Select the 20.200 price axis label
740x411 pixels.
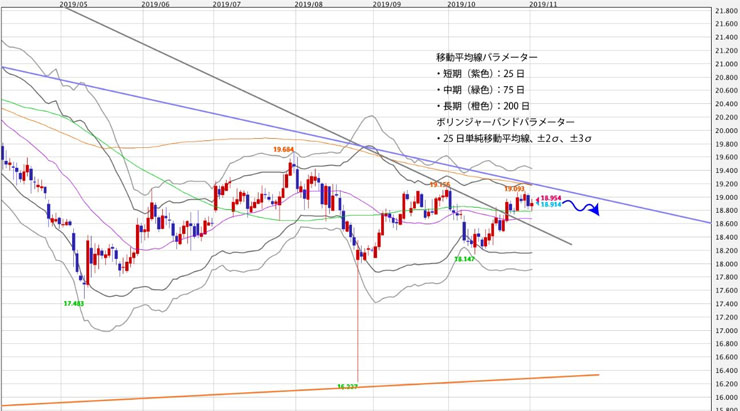point(726,117)
